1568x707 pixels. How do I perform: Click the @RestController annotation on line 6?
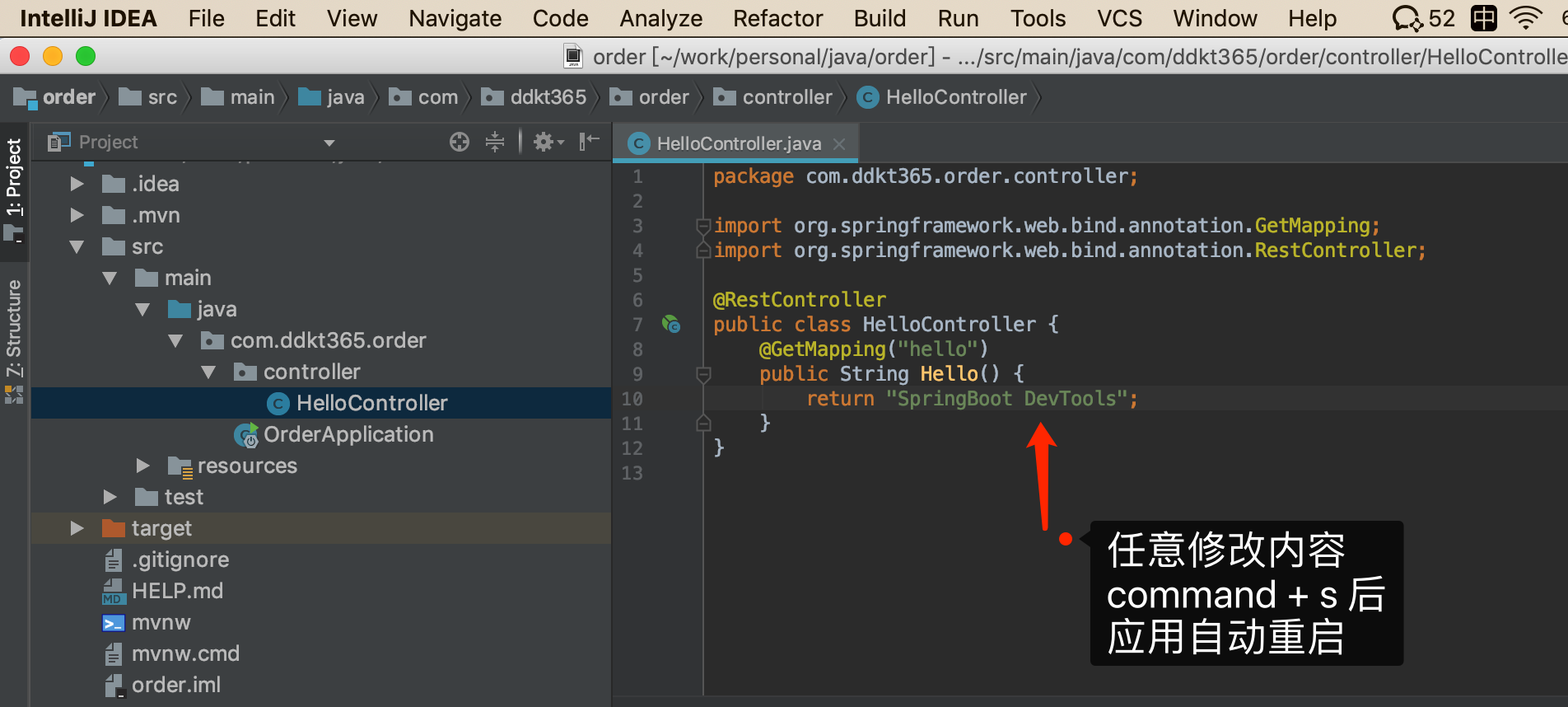click(800, 300)
